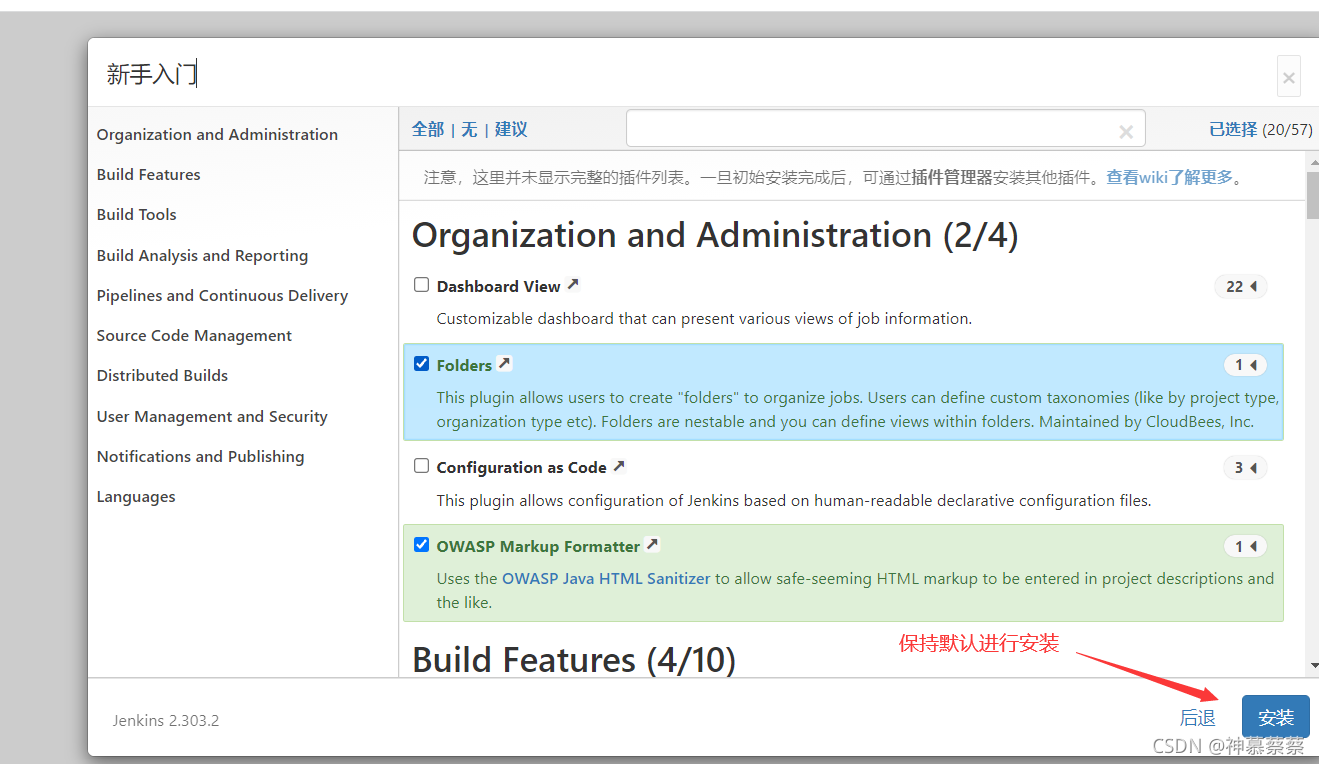Expand Folders plugin dependency badge
Image resolution: width=1319 pixels, height=764 pixels.
click(1245, 365)
